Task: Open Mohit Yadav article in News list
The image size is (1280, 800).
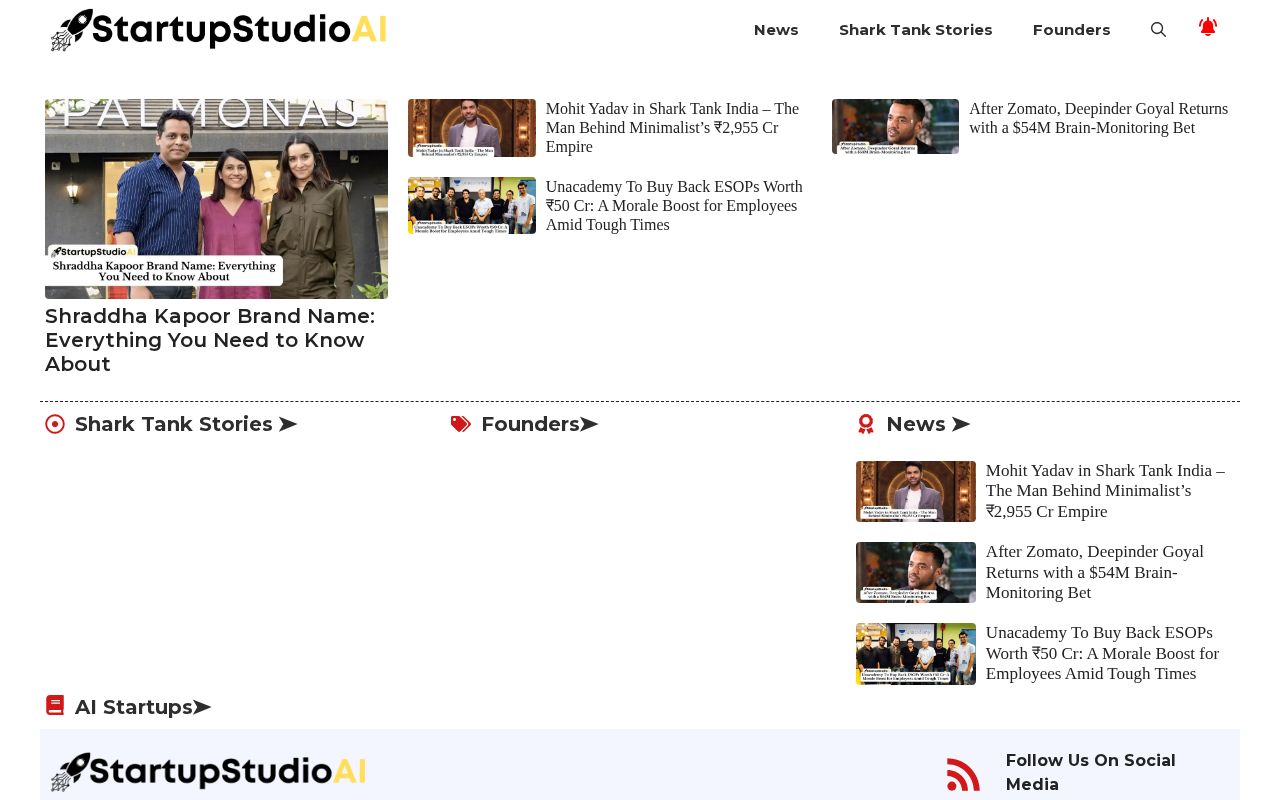Action: coord(1105,491)
